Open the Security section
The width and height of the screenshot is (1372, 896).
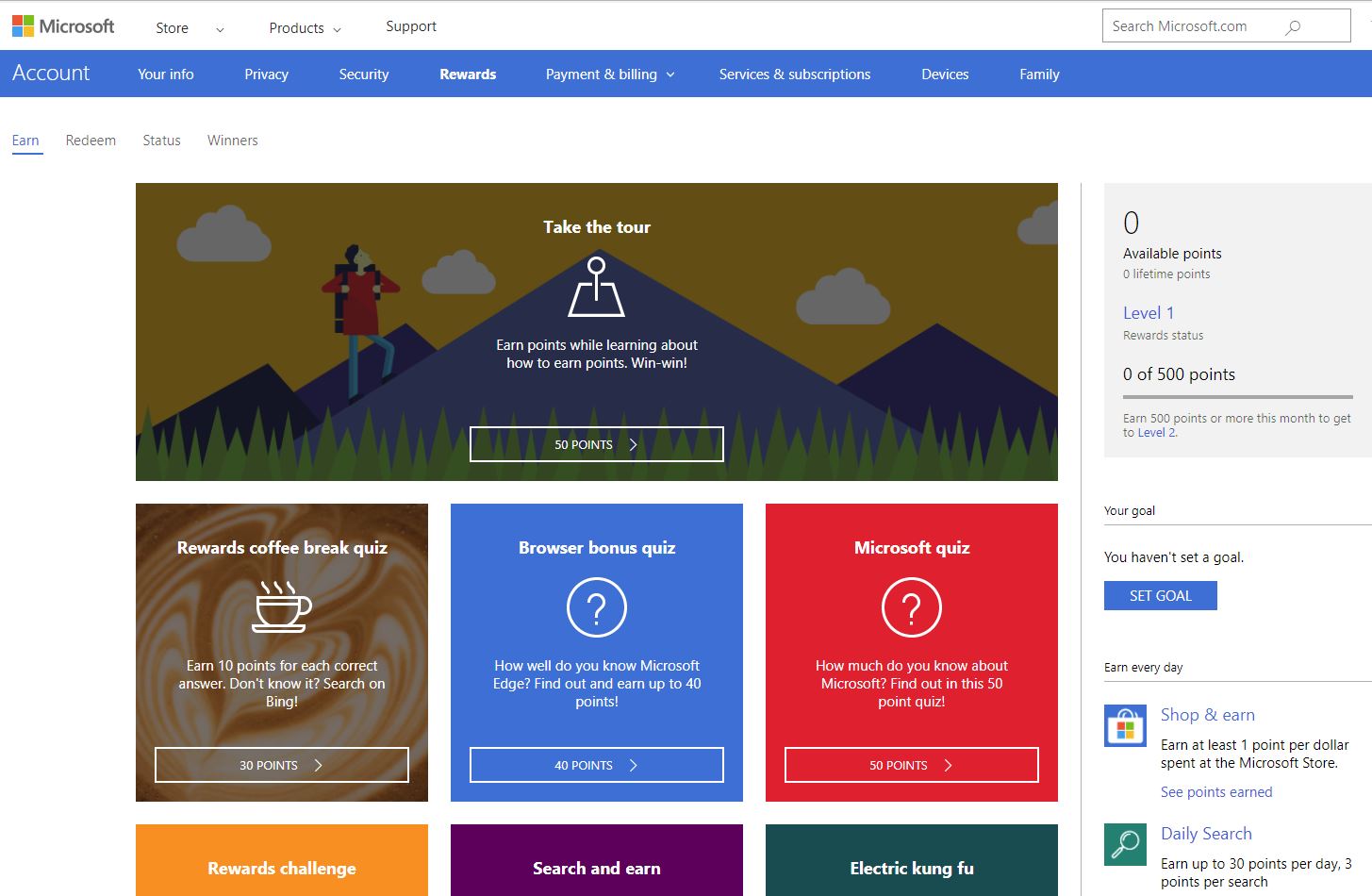(364, 75)
